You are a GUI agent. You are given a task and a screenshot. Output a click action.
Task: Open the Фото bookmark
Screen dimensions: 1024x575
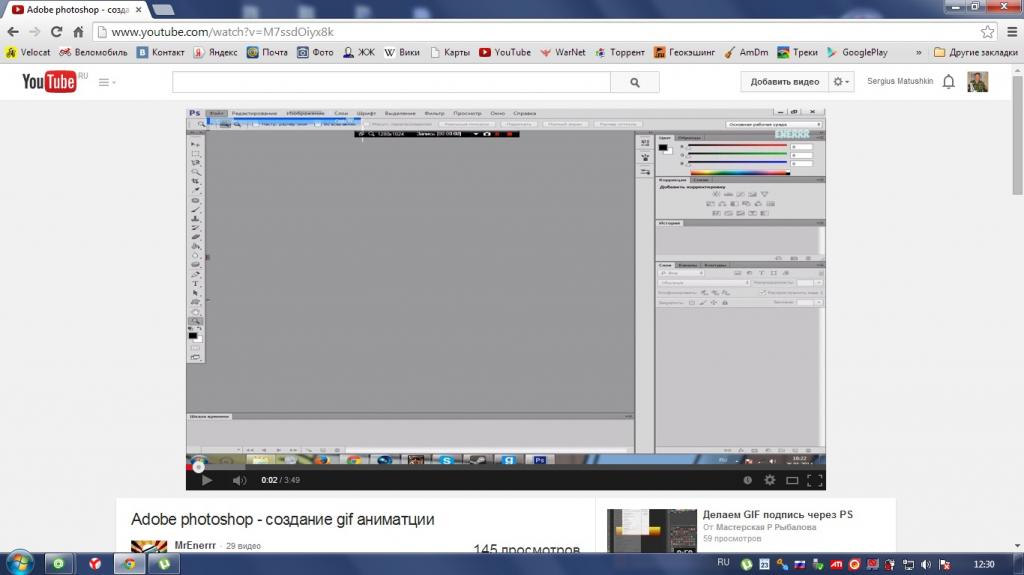315,52
